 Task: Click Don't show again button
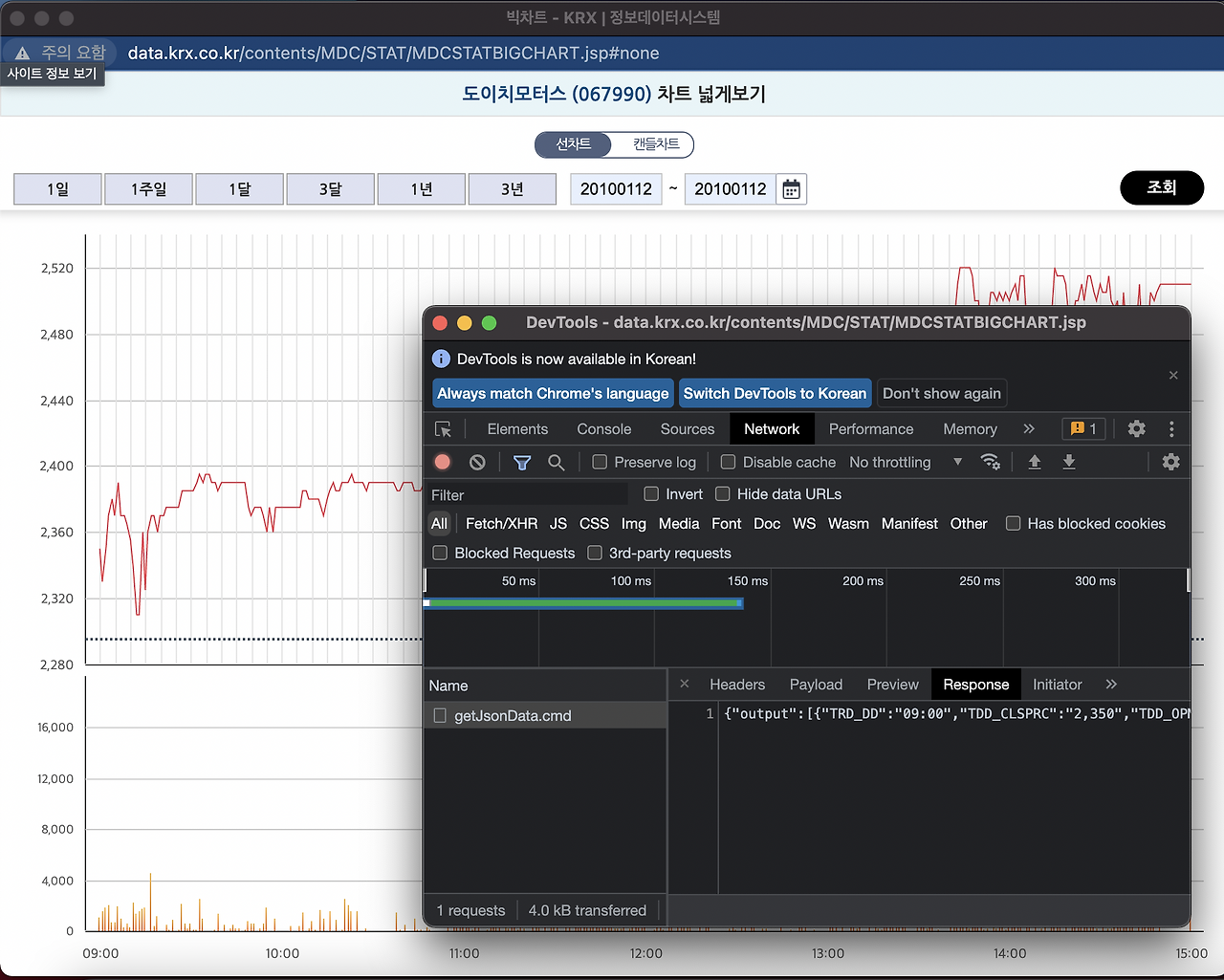click(x=942, y=393)
